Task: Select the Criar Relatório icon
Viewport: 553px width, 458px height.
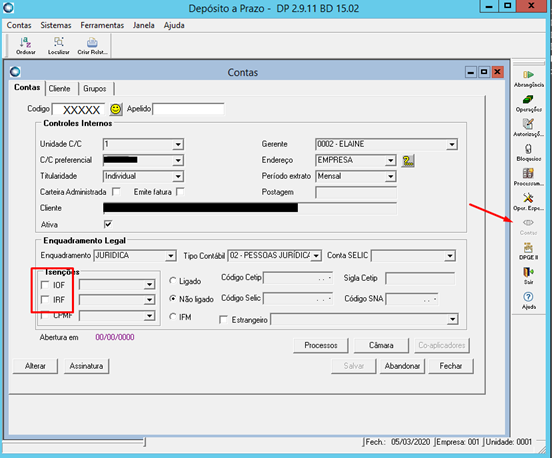Action: pos(92,46)
